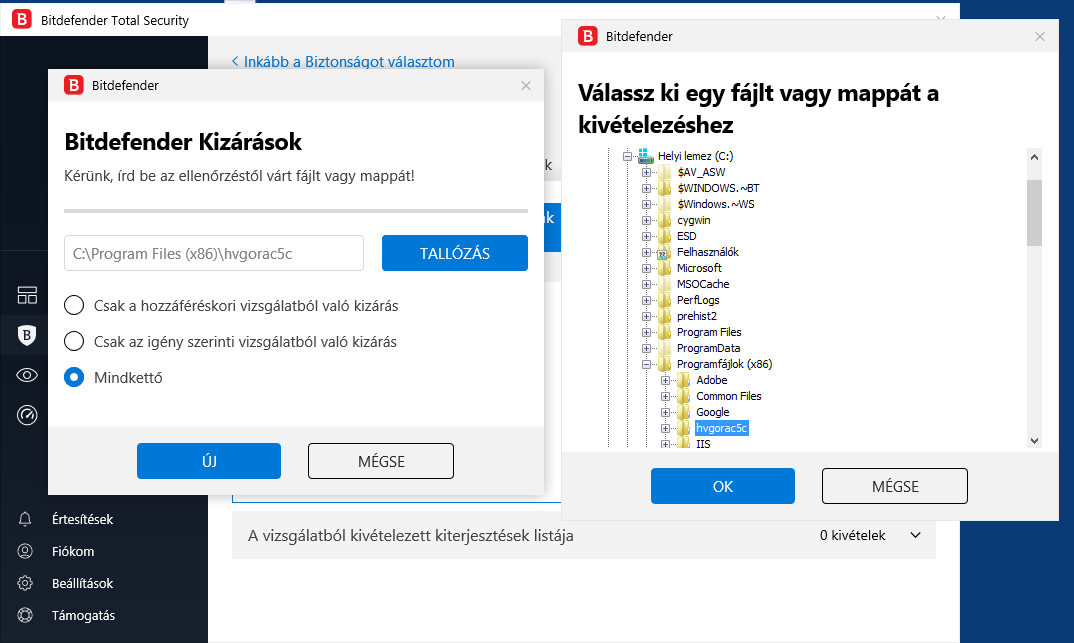This screenshot has height=643, width=1074.
Task: Open Beállítások in the sidebar menu
Action: point(82,583)
